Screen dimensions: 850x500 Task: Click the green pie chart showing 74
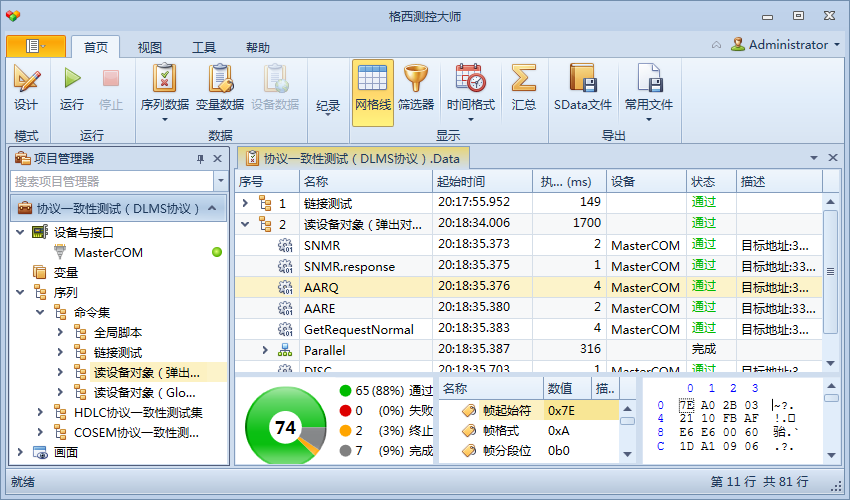click(286, 427)
